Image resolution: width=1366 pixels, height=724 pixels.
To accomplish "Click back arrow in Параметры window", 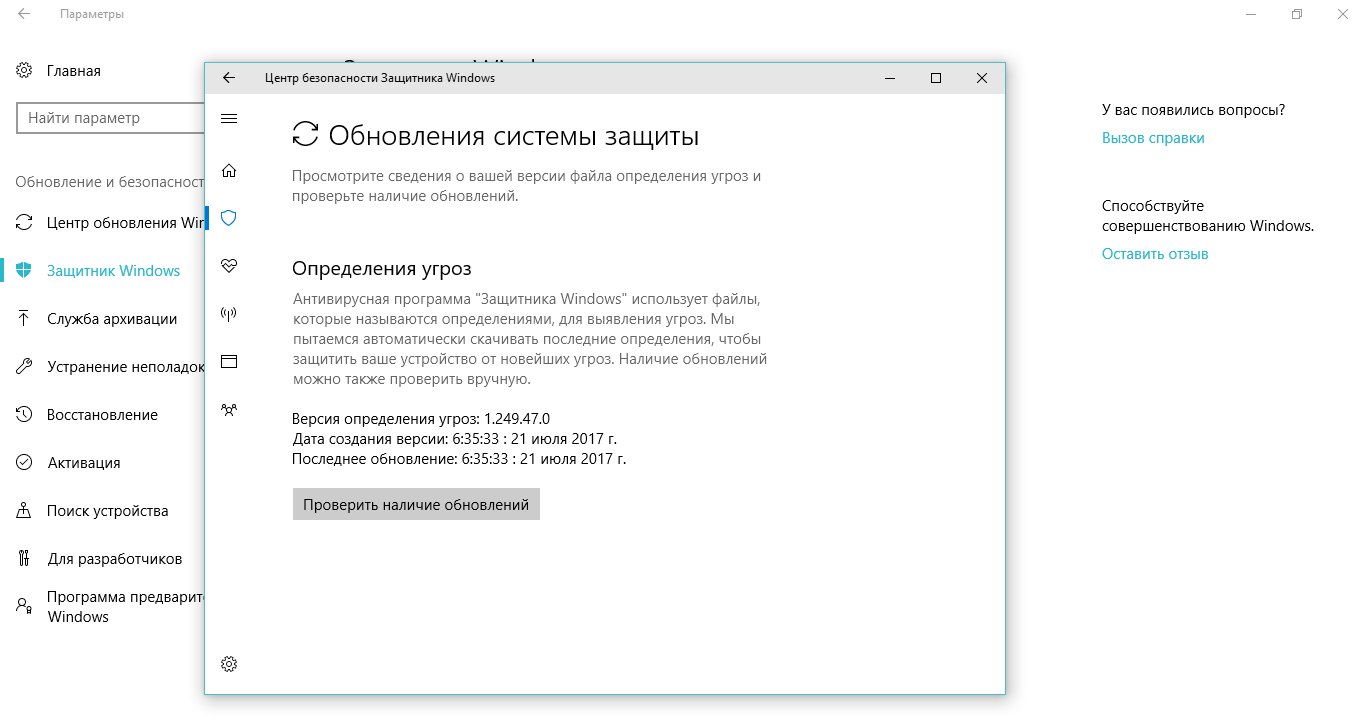I will (x=23, y=15).
